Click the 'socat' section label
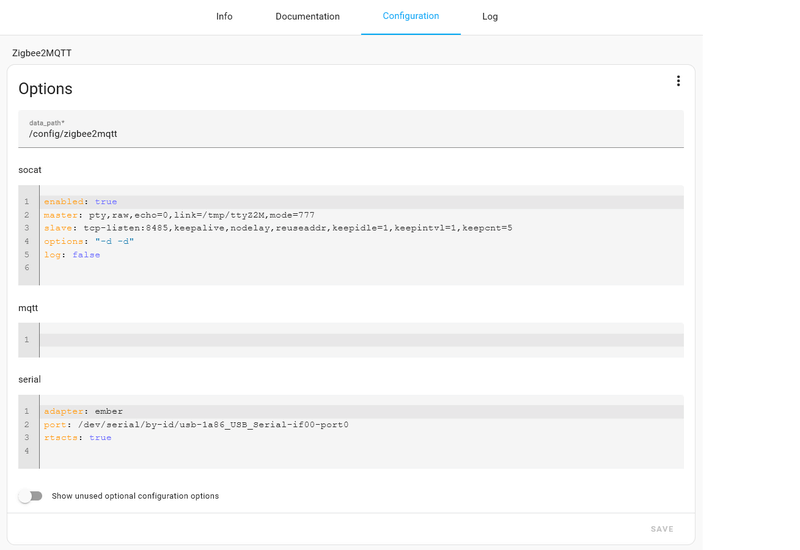The image size is (800, 550). tap(30, 170)
